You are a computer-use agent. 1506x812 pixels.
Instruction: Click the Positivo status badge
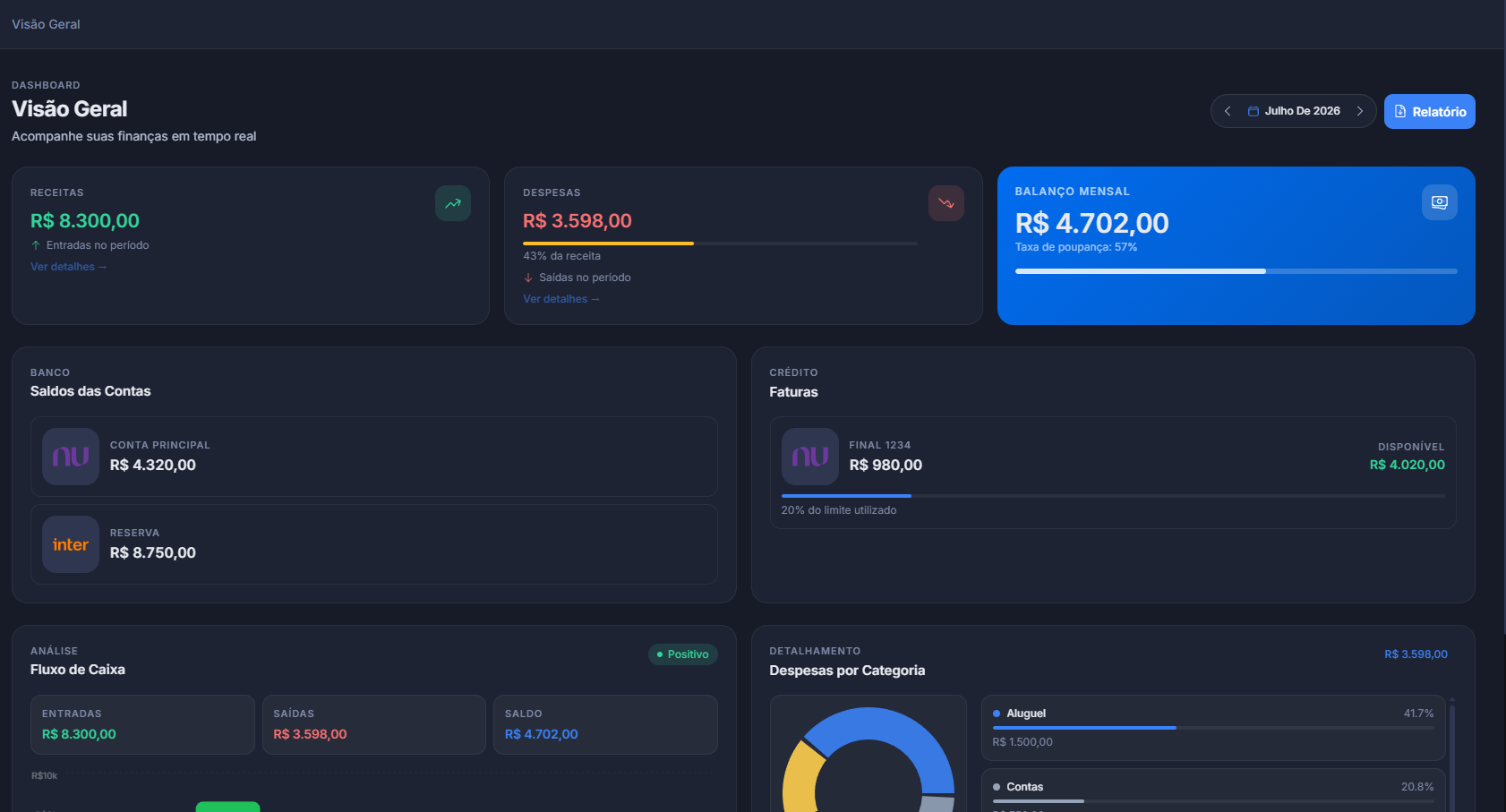click(x=682, y=654)
